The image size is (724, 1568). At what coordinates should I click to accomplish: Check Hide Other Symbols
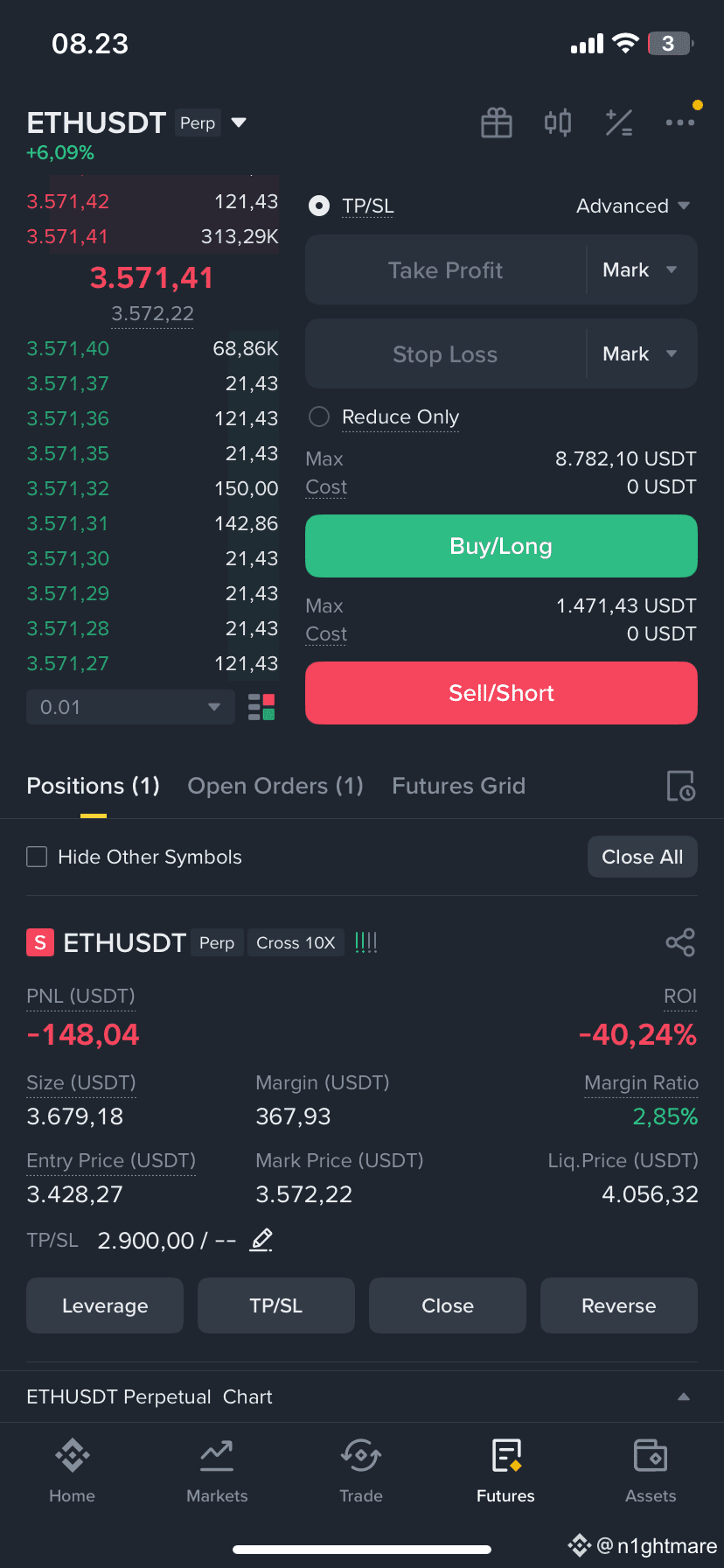click(37, 857)
